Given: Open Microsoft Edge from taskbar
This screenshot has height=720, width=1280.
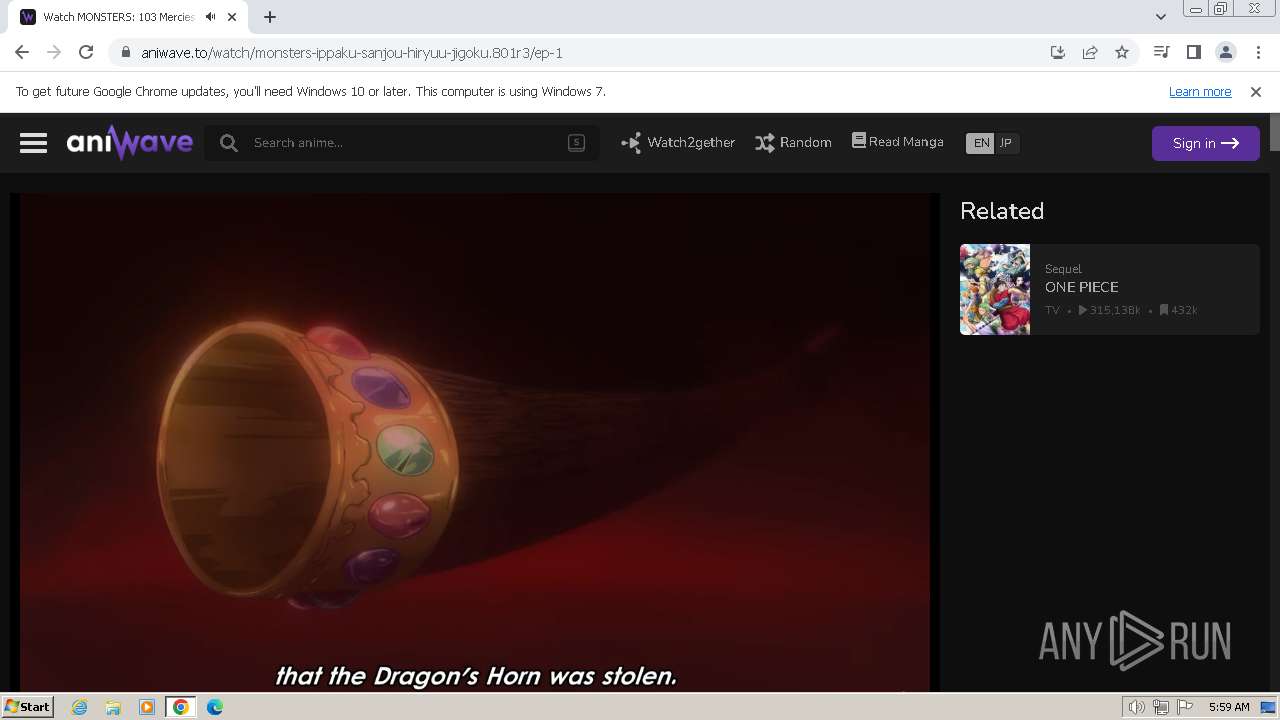Looking at the screenshot, I should [215, 707].
